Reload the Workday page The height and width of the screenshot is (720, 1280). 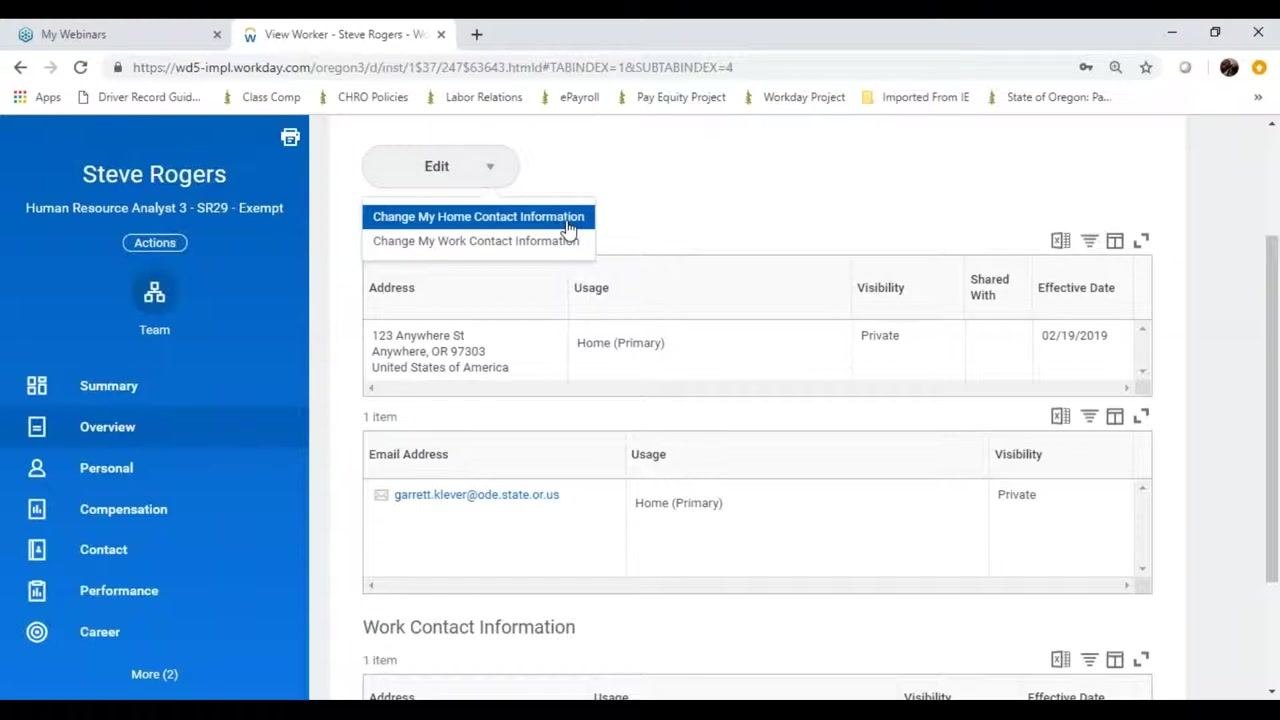[x=80, y=67]
